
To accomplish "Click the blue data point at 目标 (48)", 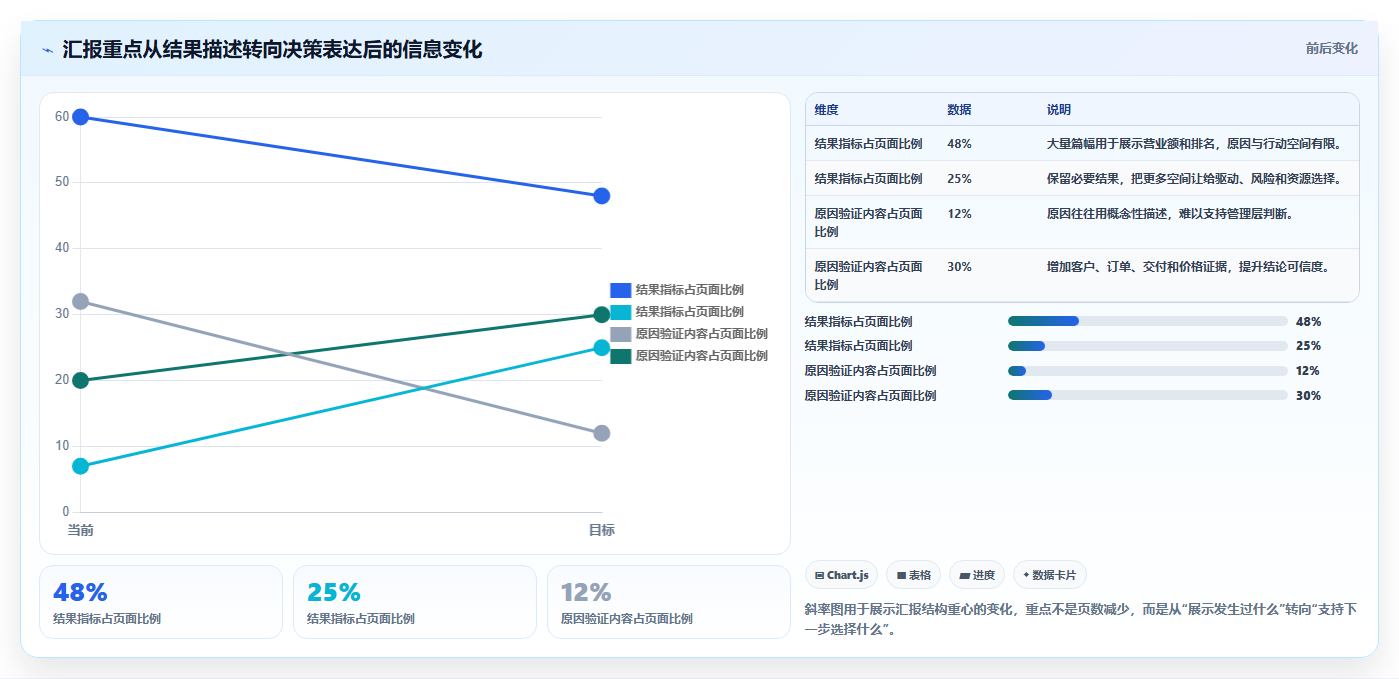I will [602, 196].
